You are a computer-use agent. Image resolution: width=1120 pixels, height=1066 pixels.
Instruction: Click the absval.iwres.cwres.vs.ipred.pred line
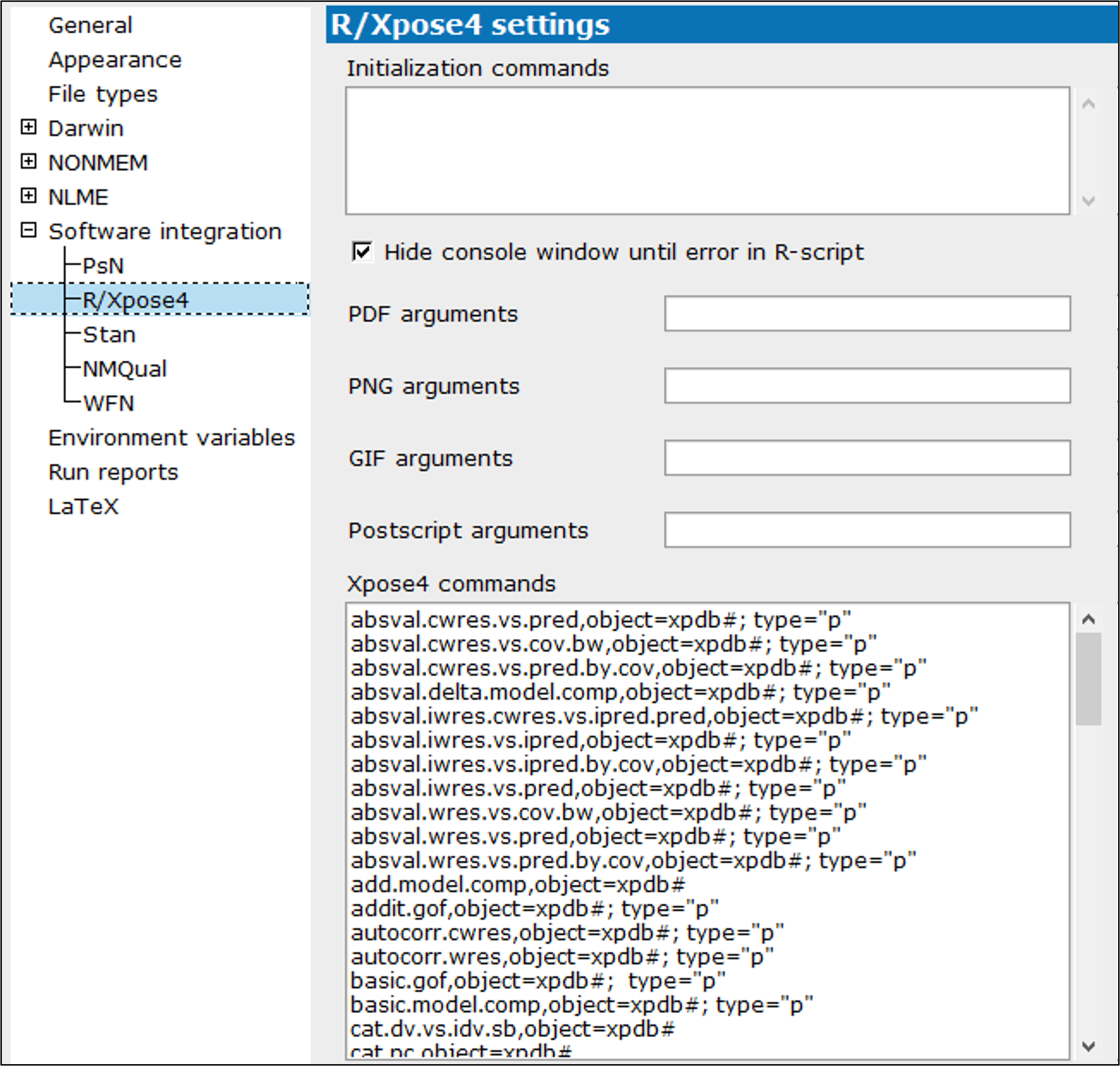665,716
